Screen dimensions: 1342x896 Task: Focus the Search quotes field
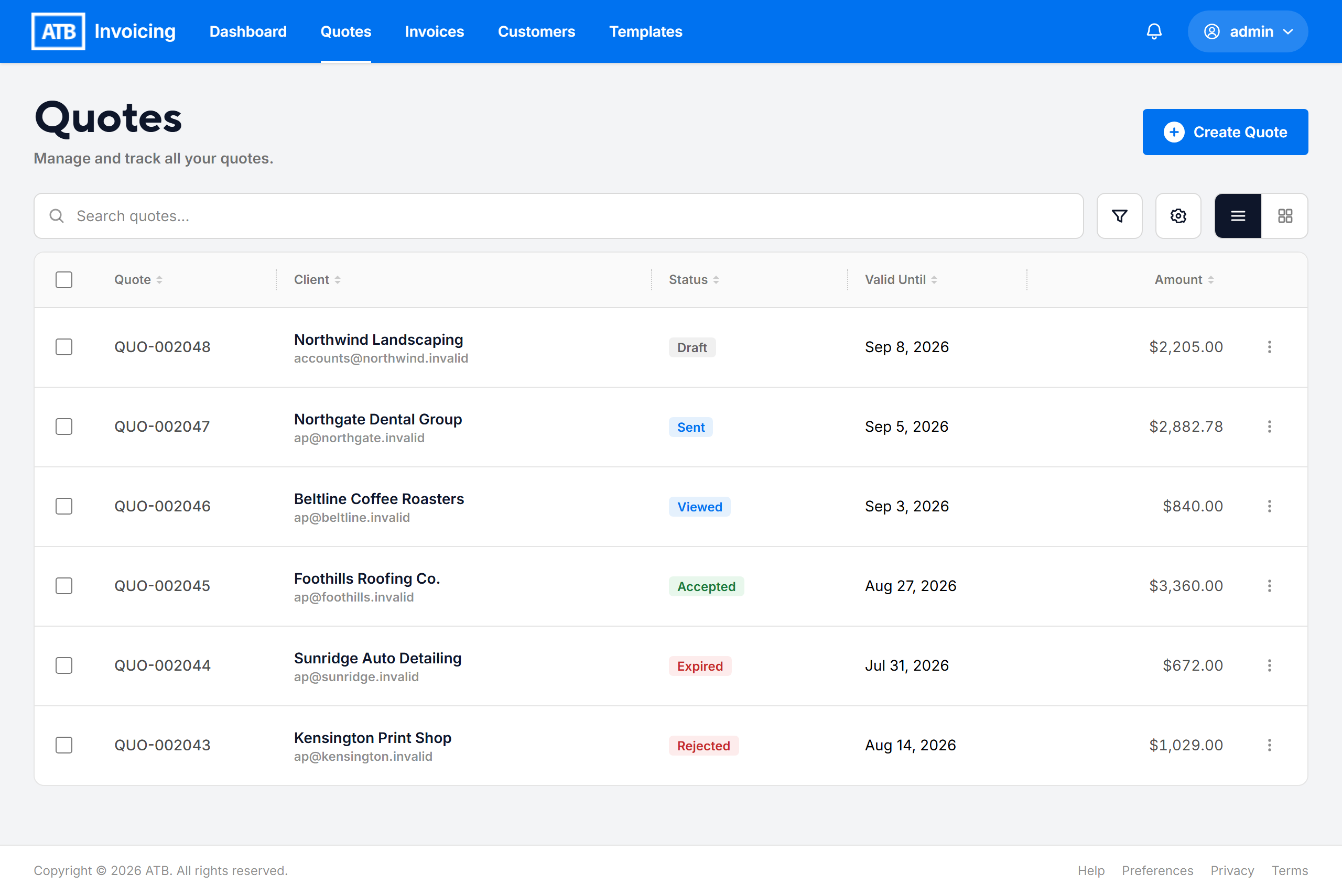point(558,216)
